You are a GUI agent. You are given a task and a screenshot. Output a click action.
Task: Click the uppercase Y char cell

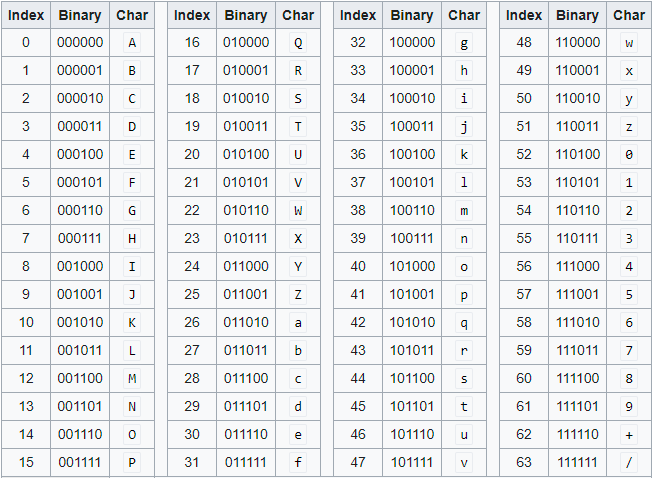pyautogui.click(x=298, y=266)
